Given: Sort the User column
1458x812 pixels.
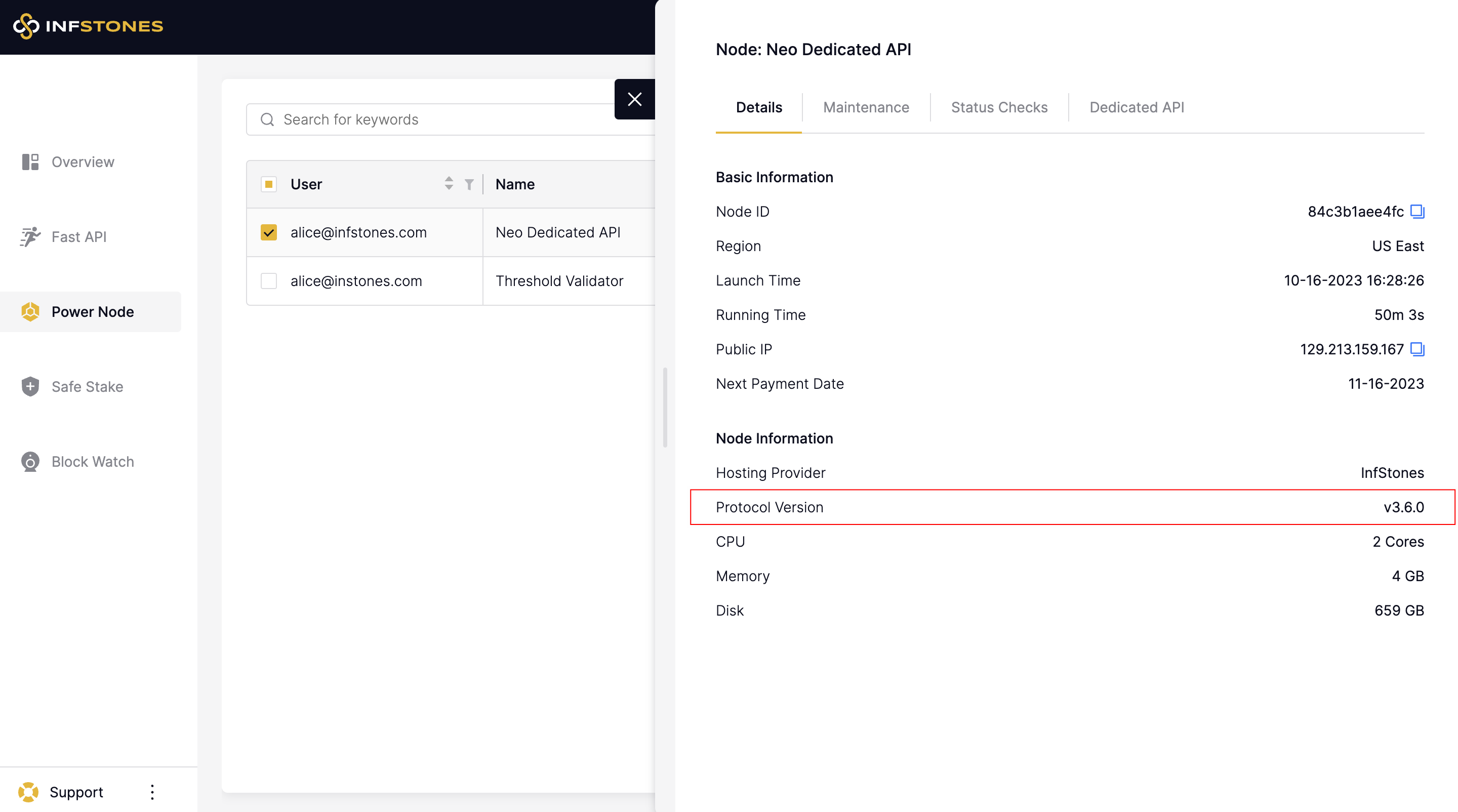Looking at the screenshot, I should click(x=449, y=183).
